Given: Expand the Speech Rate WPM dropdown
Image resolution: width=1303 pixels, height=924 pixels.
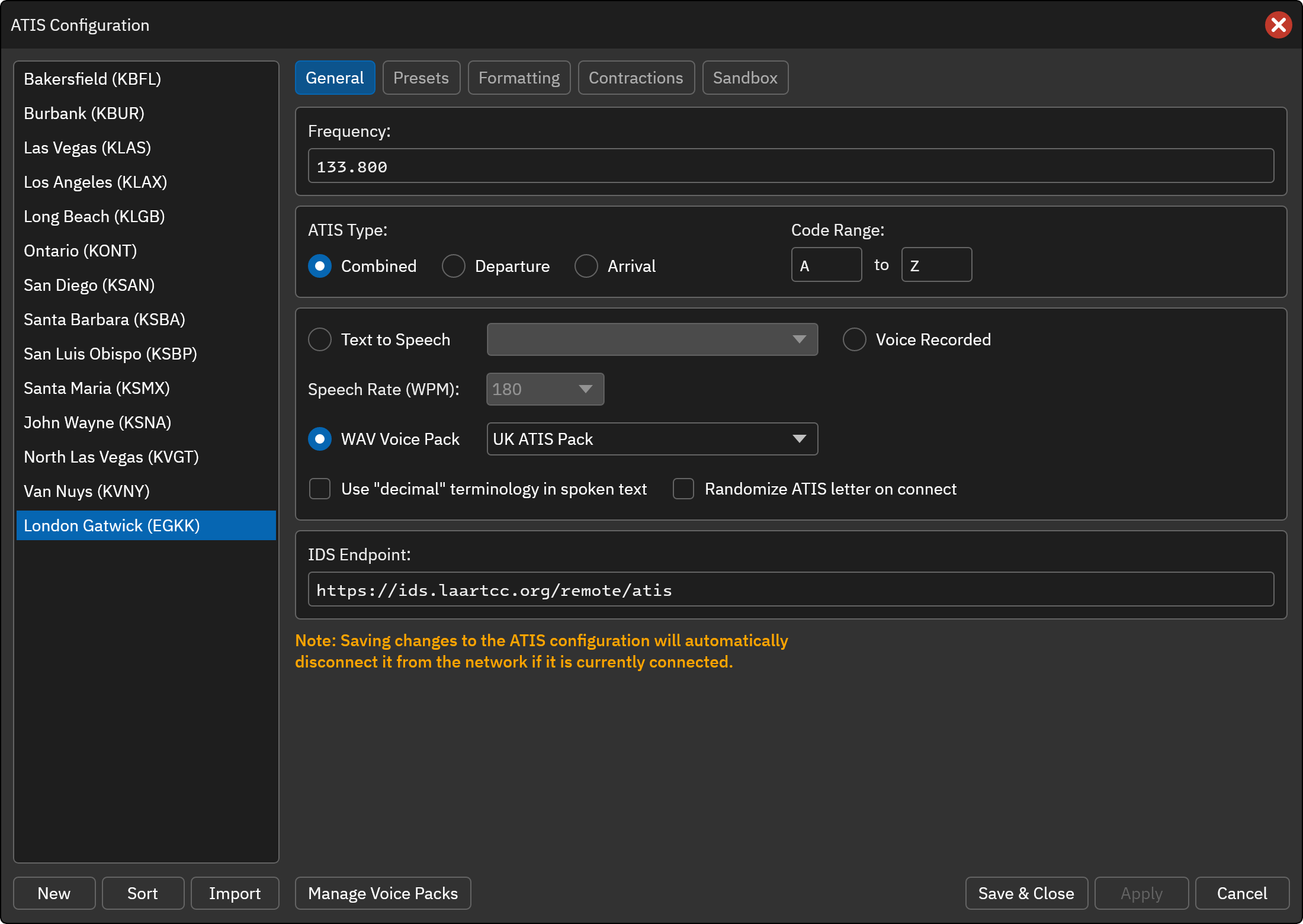Looking at the screenshot, I should click(545, 389).
